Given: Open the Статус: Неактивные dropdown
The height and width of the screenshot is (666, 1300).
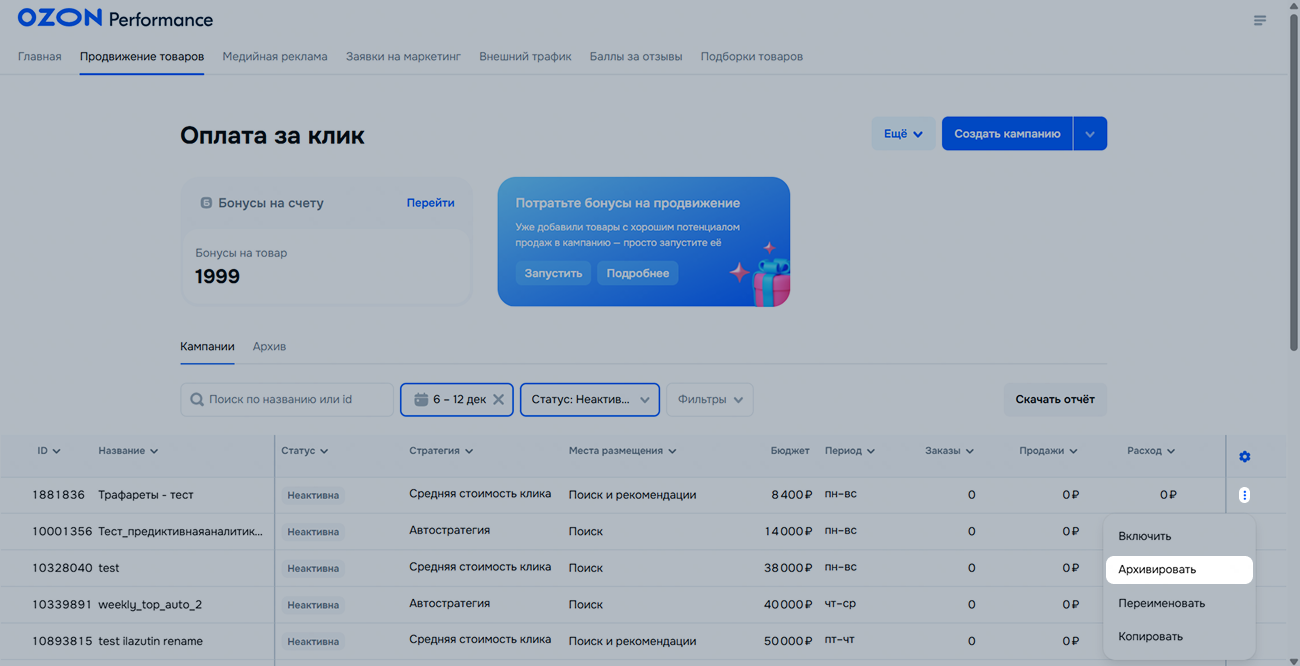Looking at the screenshot, I should pos(589,400).
